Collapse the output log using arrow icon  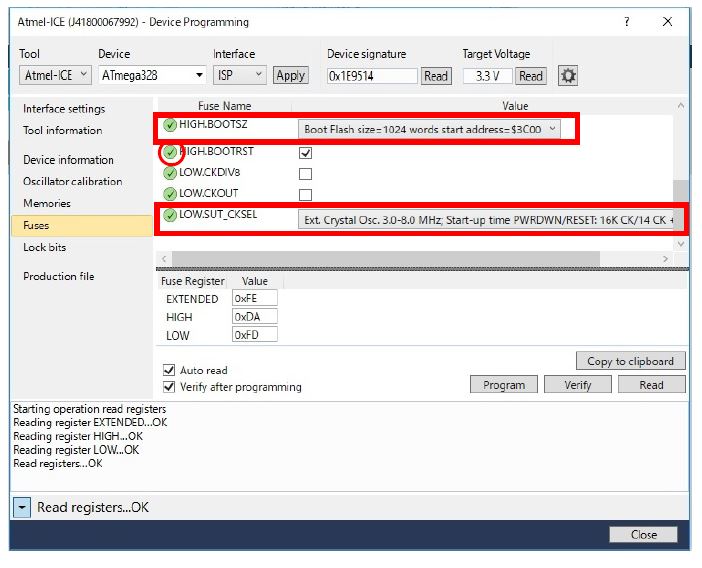[22, 508]
